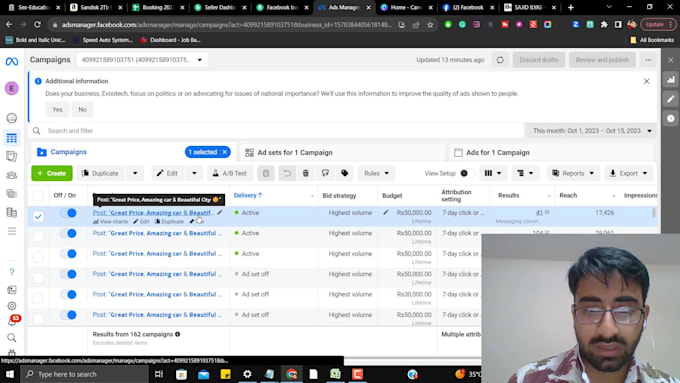Click the A/B Test button
Screen dimensions: 680x383
229,173
